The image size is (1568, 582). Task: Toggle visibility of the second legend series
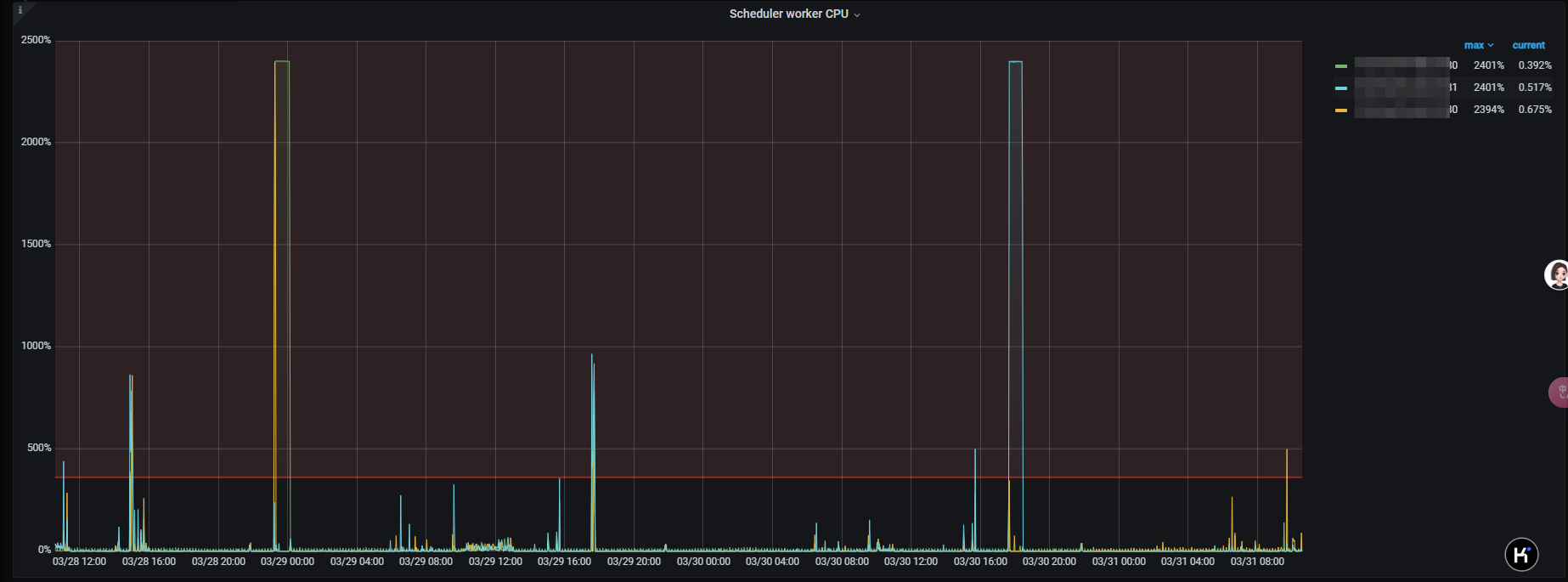(x=1402, y=88)
